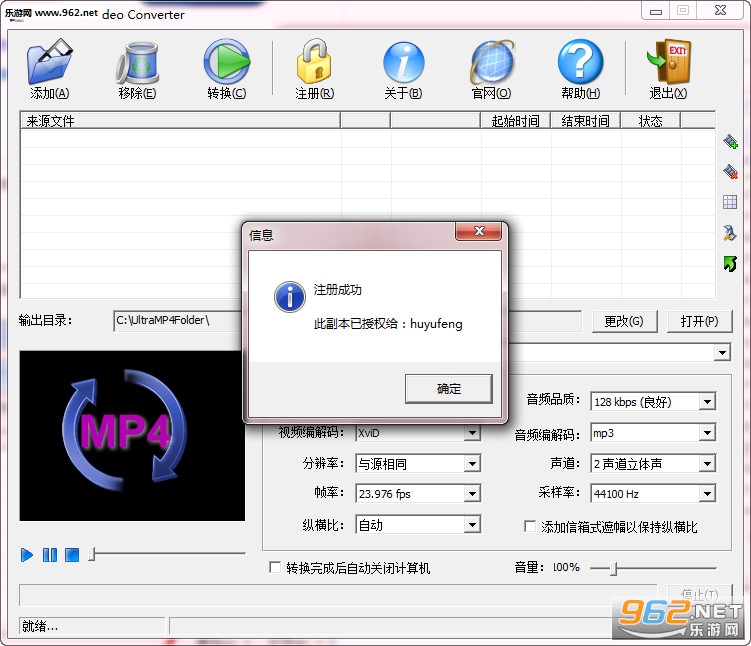
Task: Open the Register (注册) padlock icon
Action: point(314,61)
